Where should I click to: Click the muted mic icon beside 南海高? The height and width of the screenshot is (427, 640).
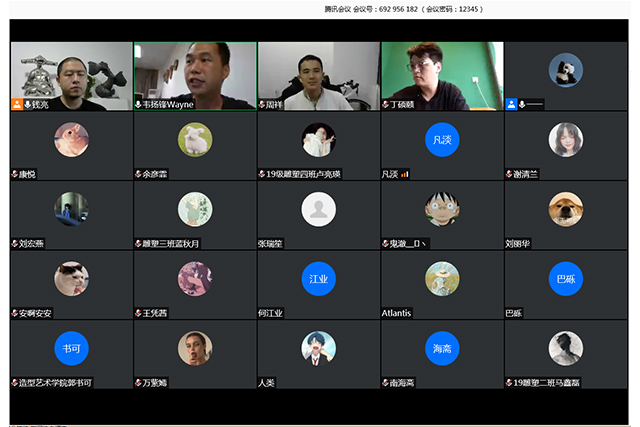pos(386,383)
